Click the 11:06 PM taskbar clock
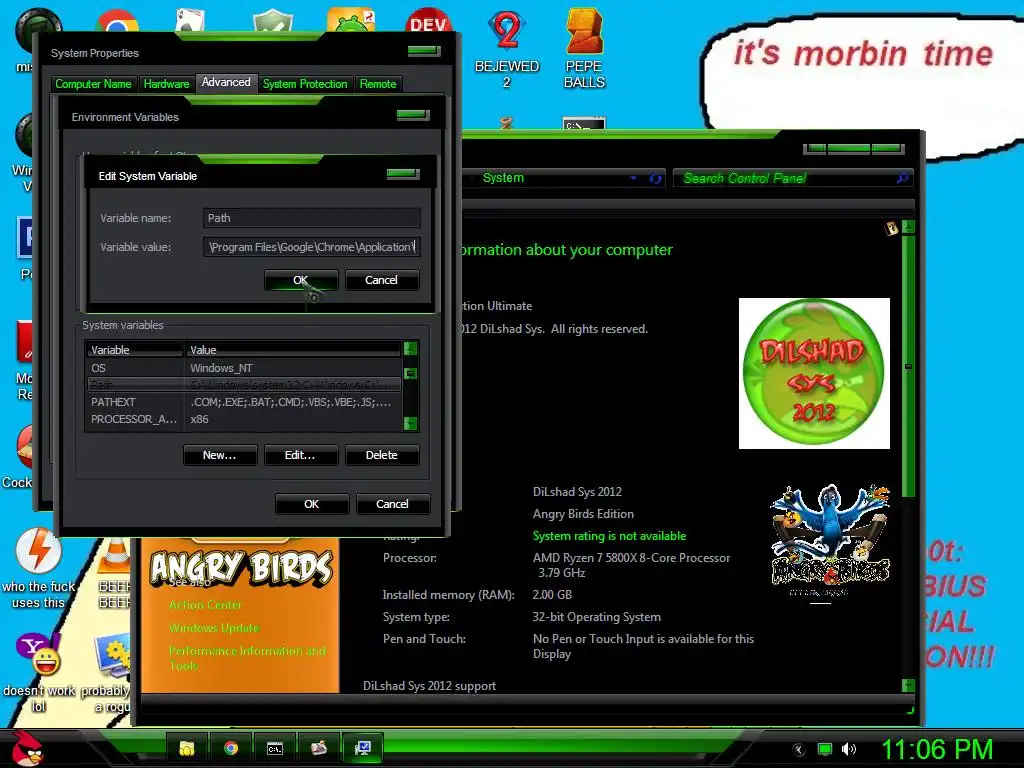Image resolution: width=1024 pixels, height=768 pixels. [938, 750]
